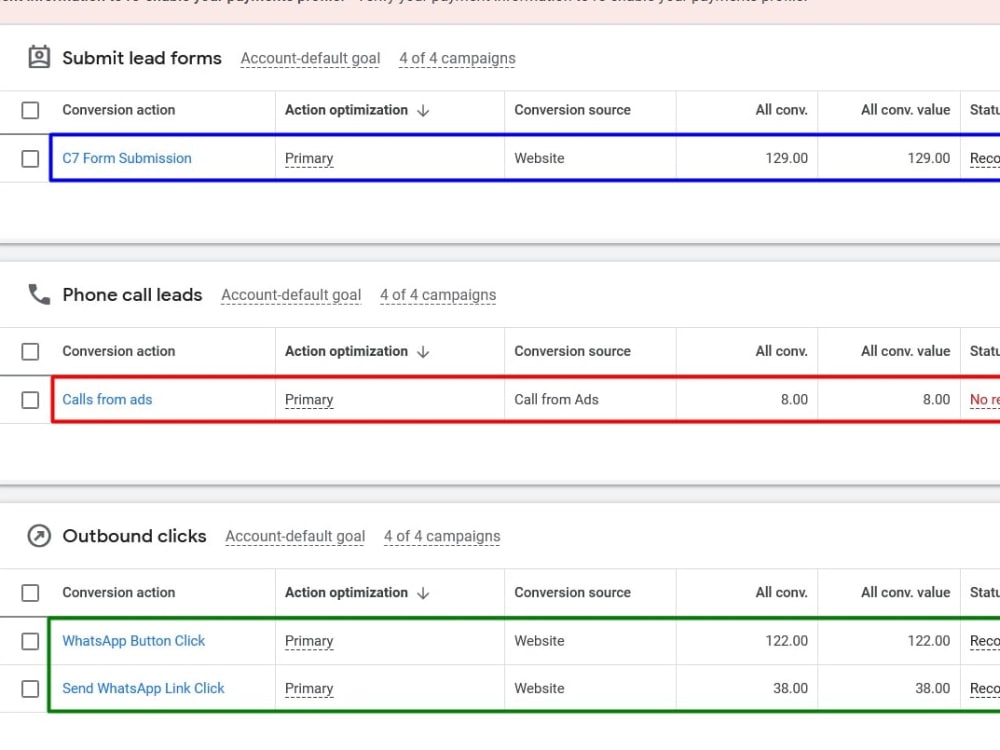
Task: Sort by Action optimization arrow in Submit lead forms
Action: click(423, 110)
